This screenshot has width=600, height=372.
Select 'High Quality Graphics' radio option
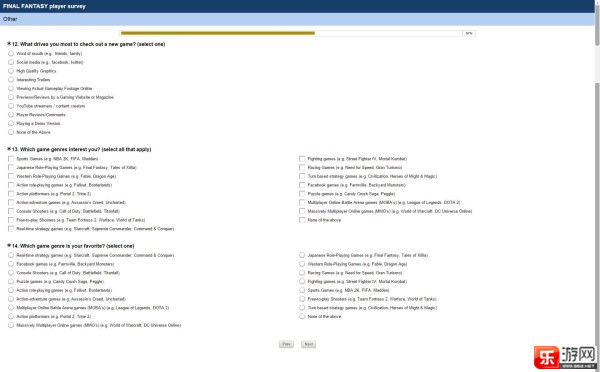tap(11, 71)
